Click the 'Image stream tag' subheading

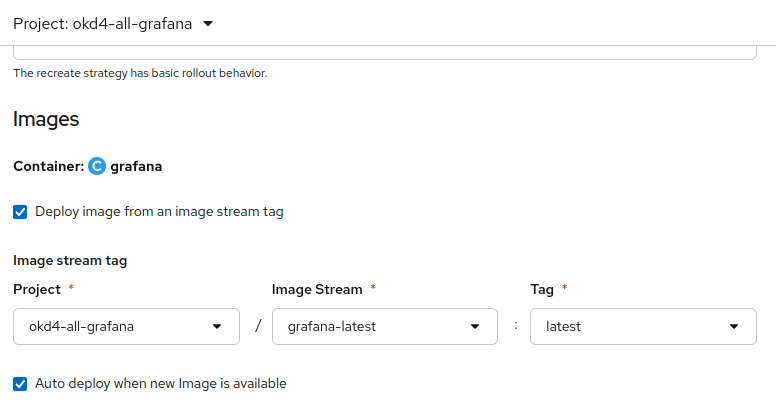[x=70, y=261]
